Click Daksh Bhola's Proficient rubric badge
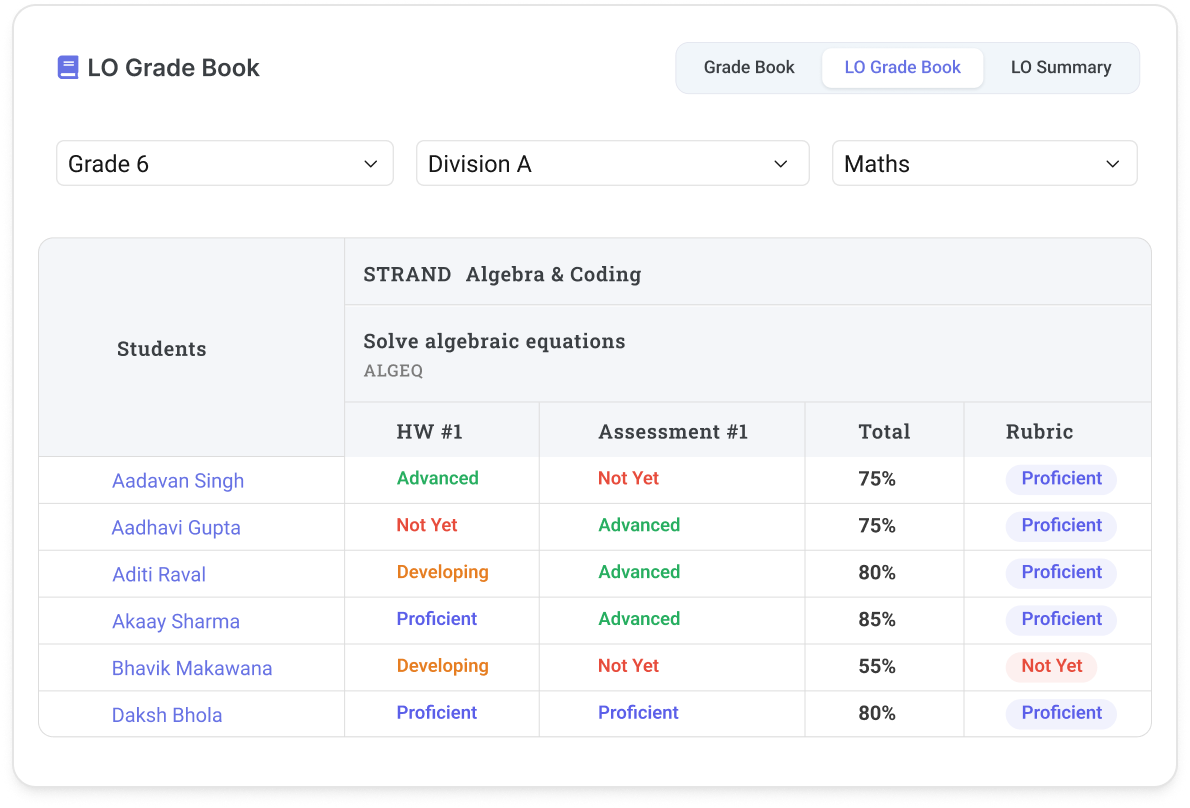The image size is (1190, 808). 1061,714
